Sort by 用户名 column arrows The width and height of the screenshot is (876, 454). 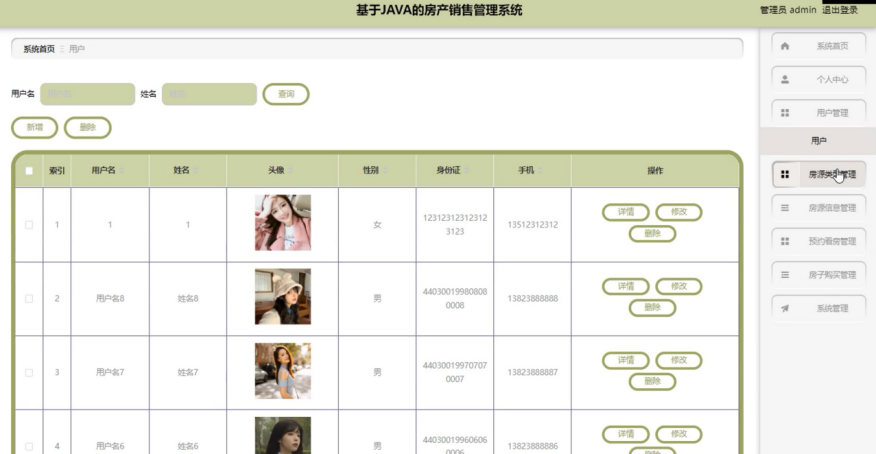pyautogui.click(x=122, y=170)
